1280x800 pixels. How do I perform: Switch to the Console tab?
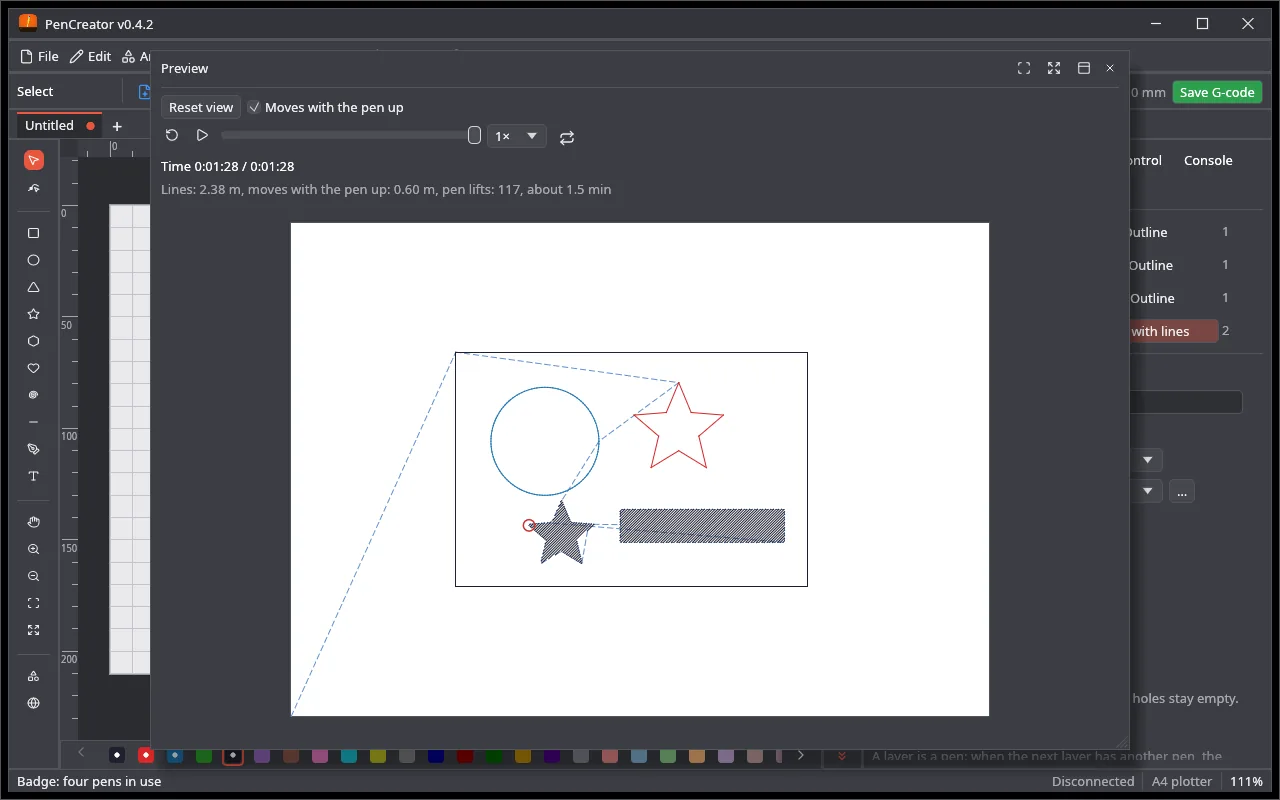[1208, 160]
